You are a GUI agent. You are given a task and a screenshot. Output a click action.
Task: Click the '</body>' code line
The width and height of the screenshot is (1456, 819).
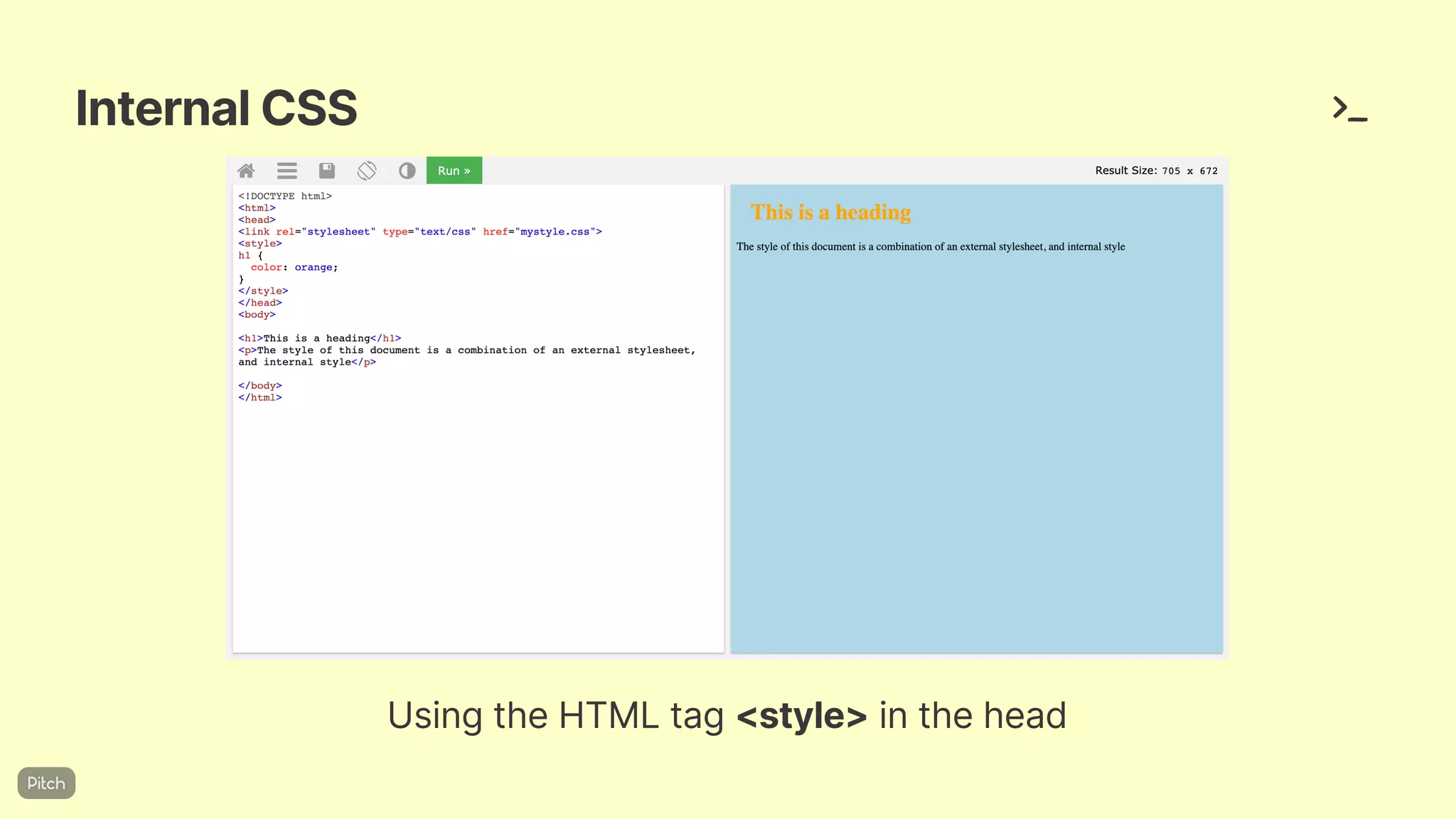click(x=260, y=386)
